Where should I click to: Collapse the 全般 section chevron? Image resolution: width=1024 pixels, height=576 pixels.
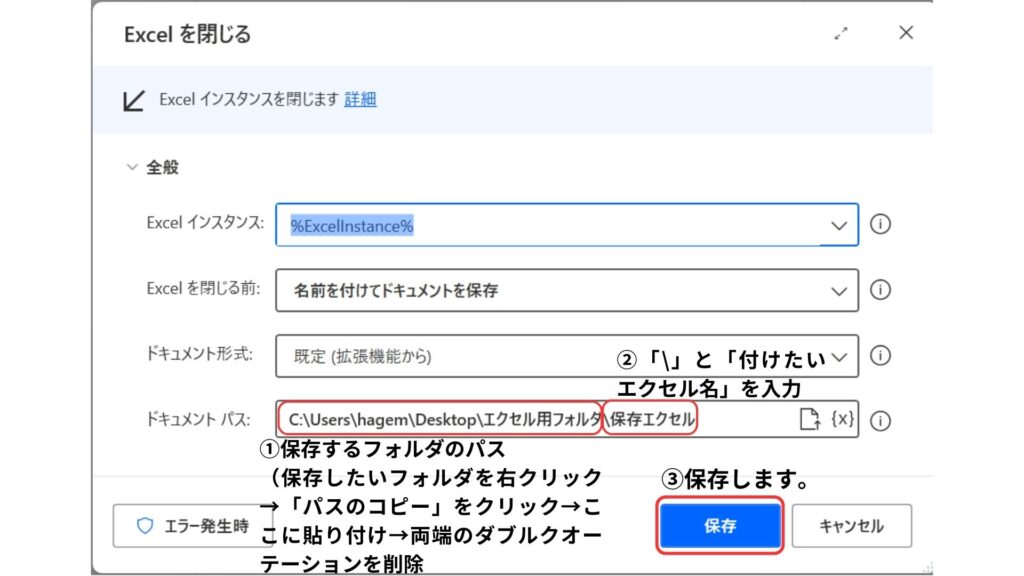click(131, 167)
